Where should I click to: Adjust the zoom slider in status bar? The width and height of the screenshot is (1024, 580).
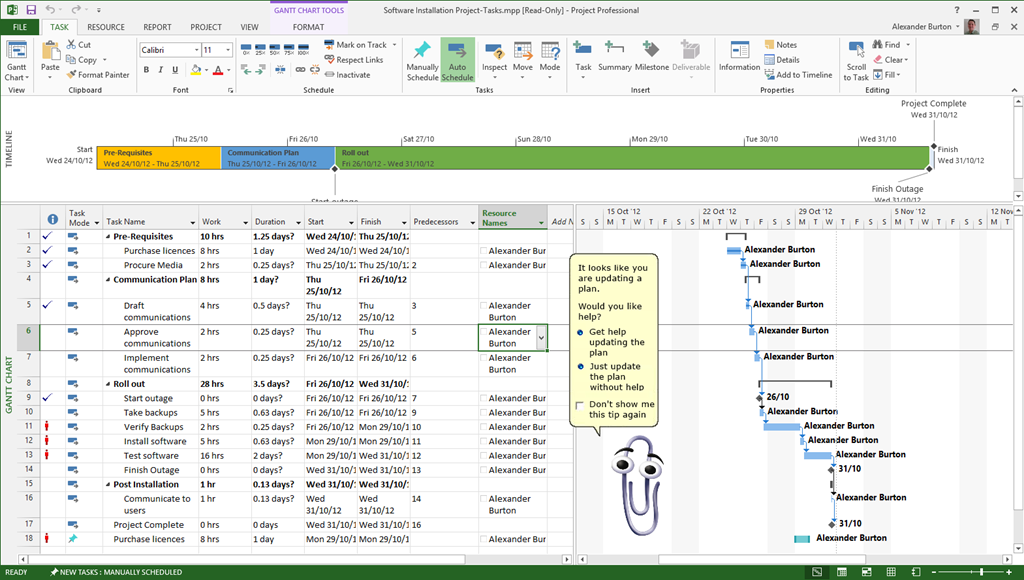[x=982, y=572]
